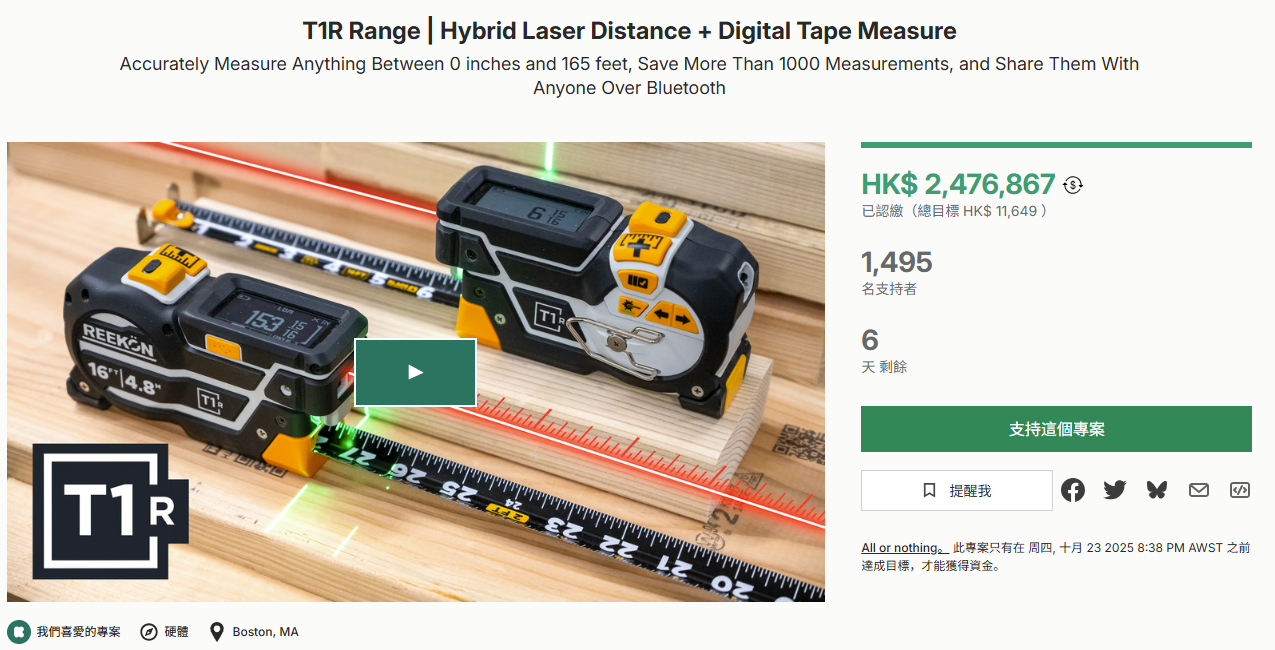1275x650 pixels.
Task: Click the 我們喜愛的專案 link text
Action: click(x=79, y=632)
